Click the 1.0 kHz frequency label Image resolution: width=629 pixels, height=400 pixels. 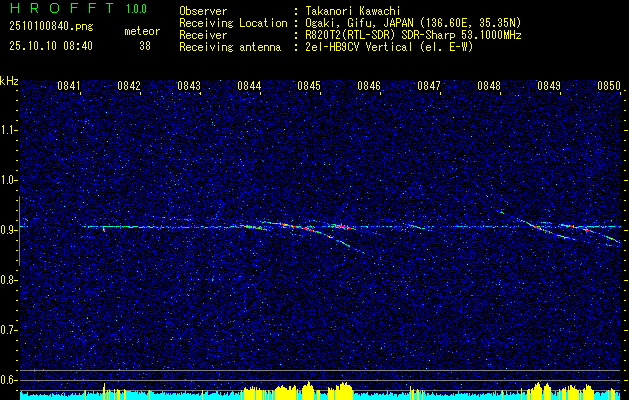click(8, 180)
